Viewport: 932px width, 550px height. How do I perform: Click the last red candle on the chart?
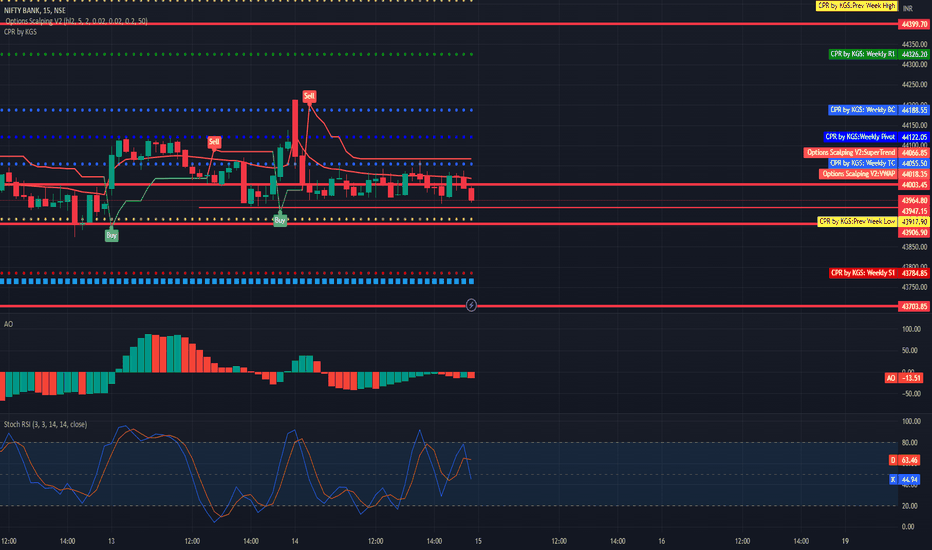click(x=472, y=194)
